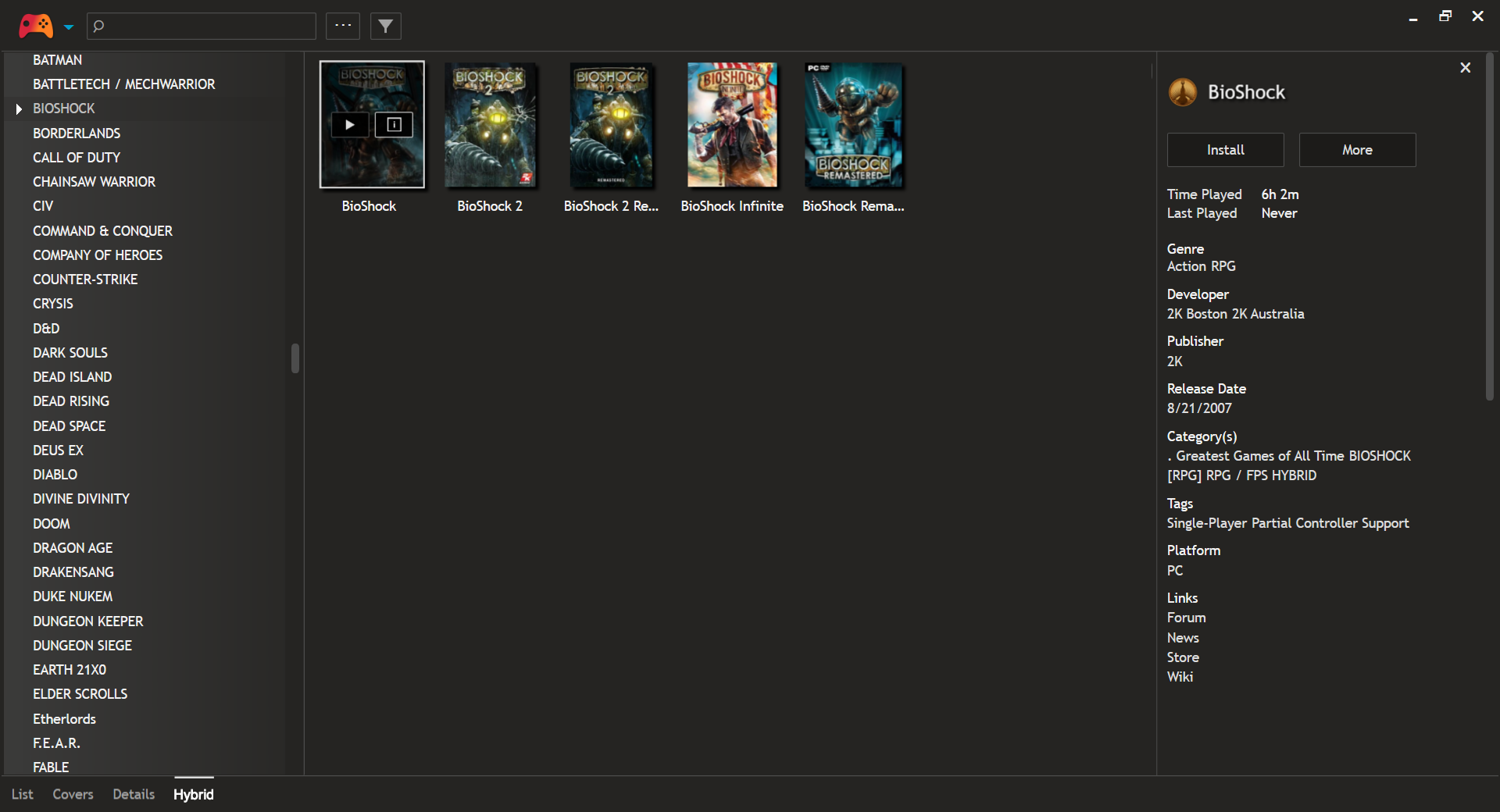Open the Store link
The width and height of the screenshot is (1500, 812).
click(x=1183, y=657)
